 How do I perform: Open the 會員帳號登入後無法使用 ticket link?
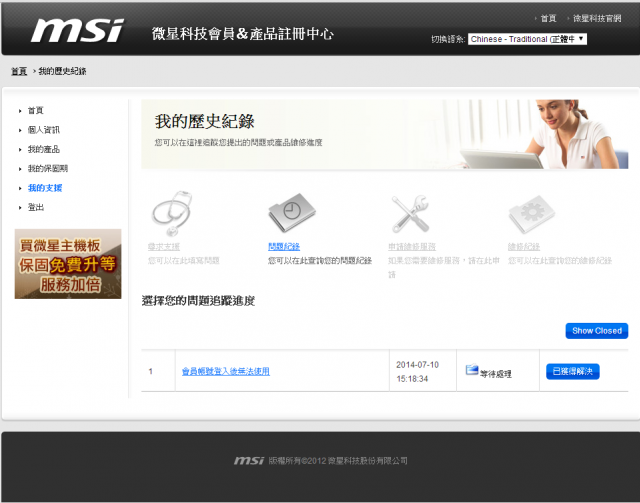pyautogui.click(x=226, y=371)
